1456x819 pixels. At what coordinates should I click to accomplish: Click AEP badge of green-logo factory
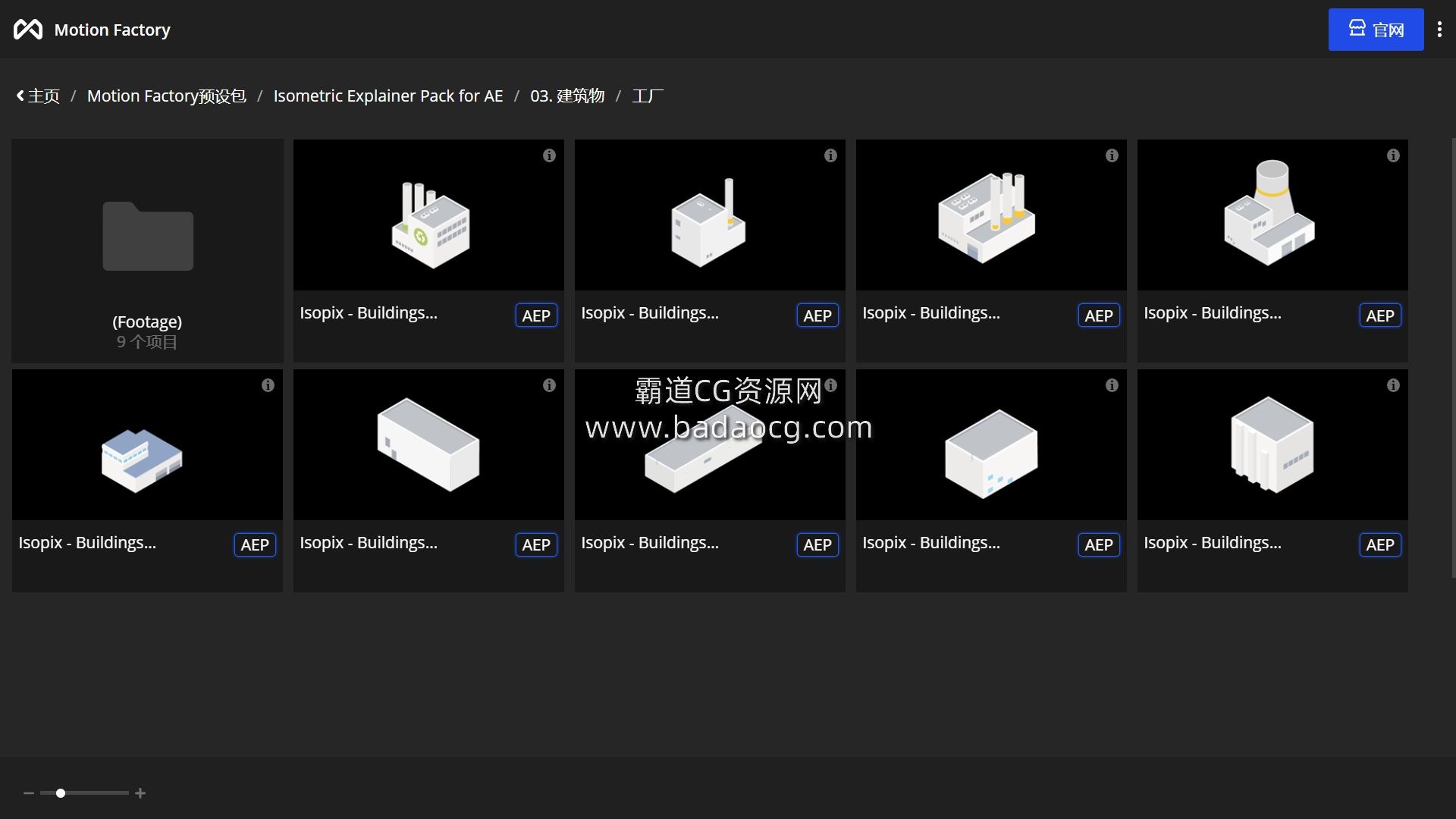(x=536, y=315)
